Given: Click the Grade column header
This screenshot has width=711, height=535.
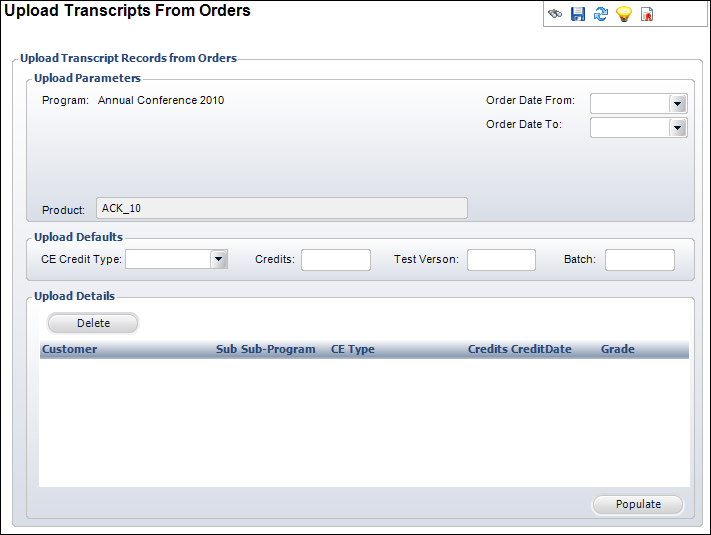Looking at the screenshot, I should pyautogui.click(x=618, y=350).
